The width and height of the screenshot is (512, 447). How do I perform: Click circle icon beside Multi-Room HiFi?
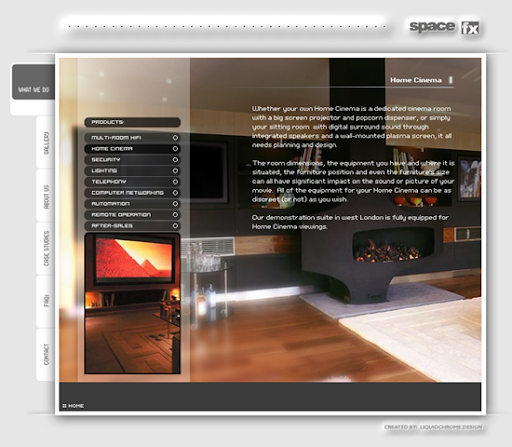point(175,138)
